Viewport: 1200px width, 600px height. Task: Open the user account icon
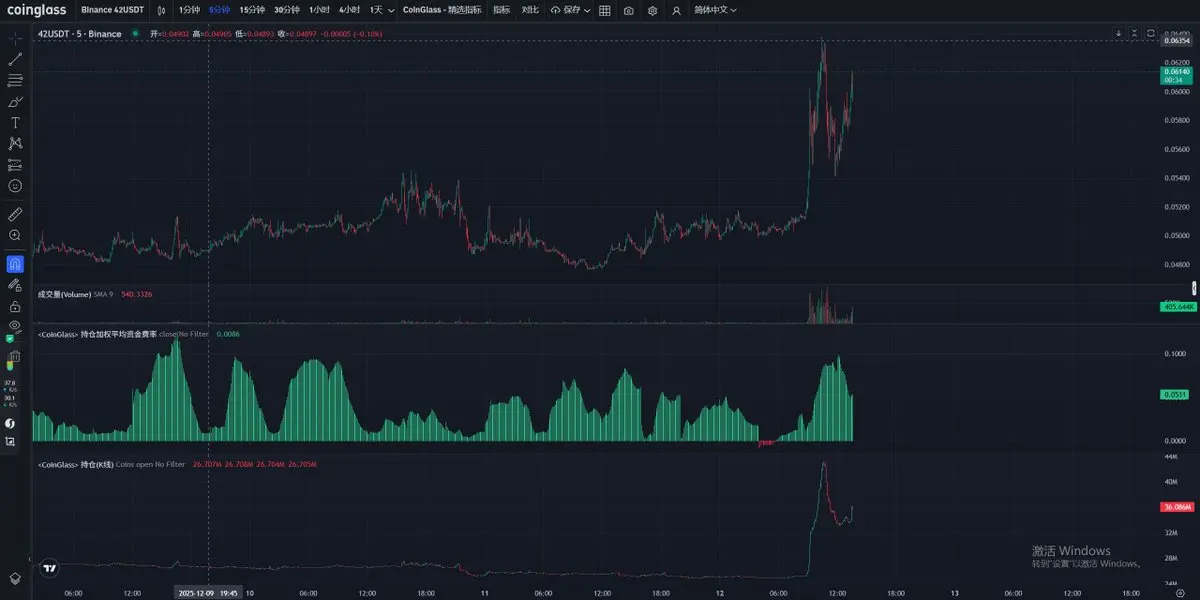point(677,10)
